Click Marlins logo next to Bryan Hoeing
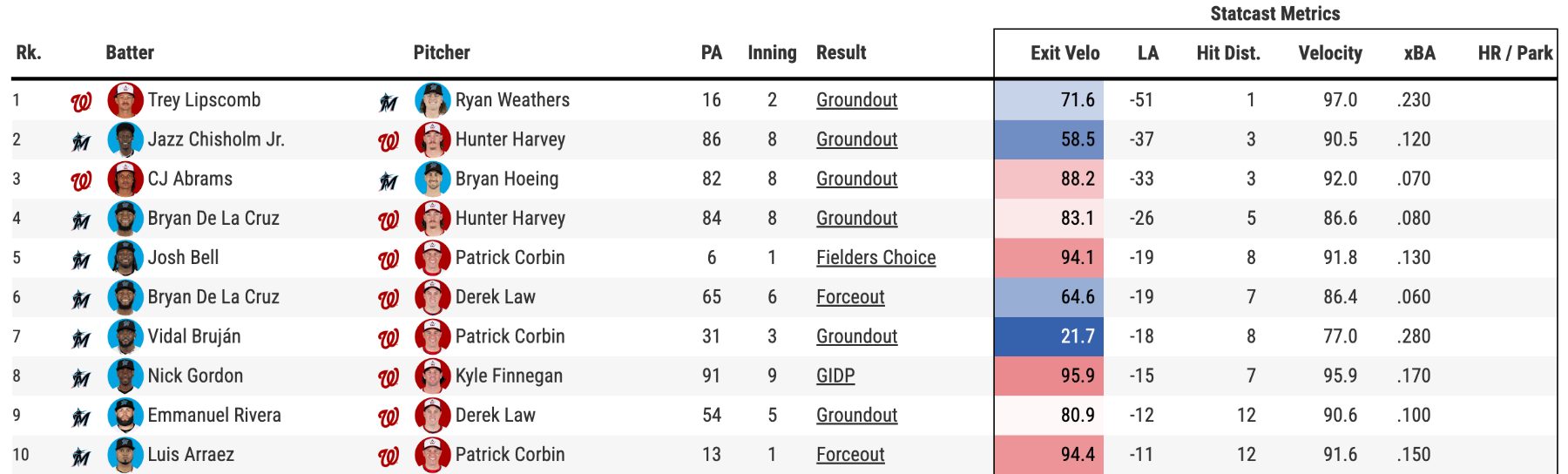The image size is (1568, 474). [x=389, y=181]
